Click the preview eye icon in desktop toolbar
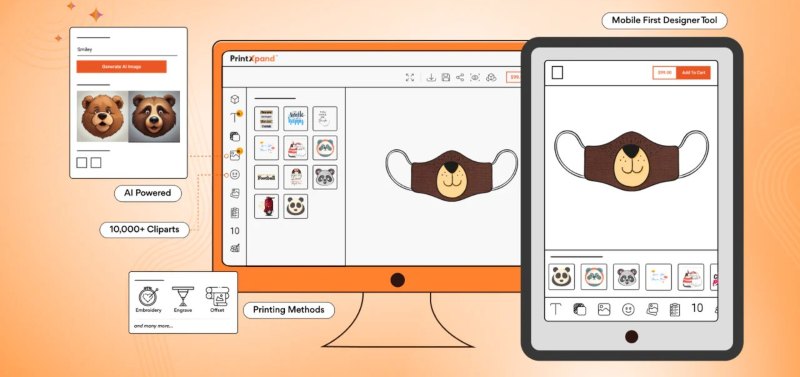This screenshot has height=377, width=800. click(476, 78)
